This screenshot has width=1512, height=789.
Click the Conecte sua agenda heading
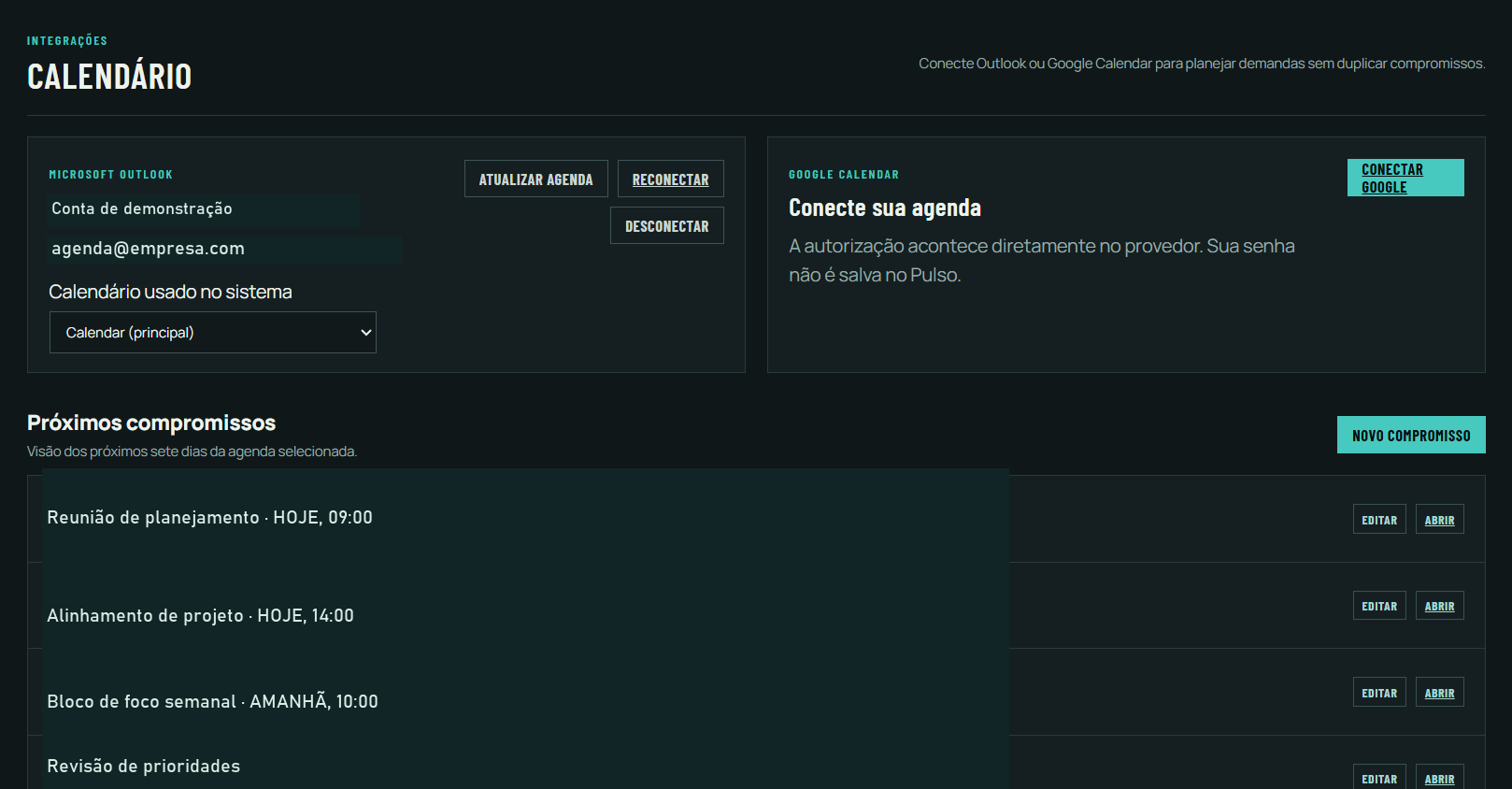[885, 208]
